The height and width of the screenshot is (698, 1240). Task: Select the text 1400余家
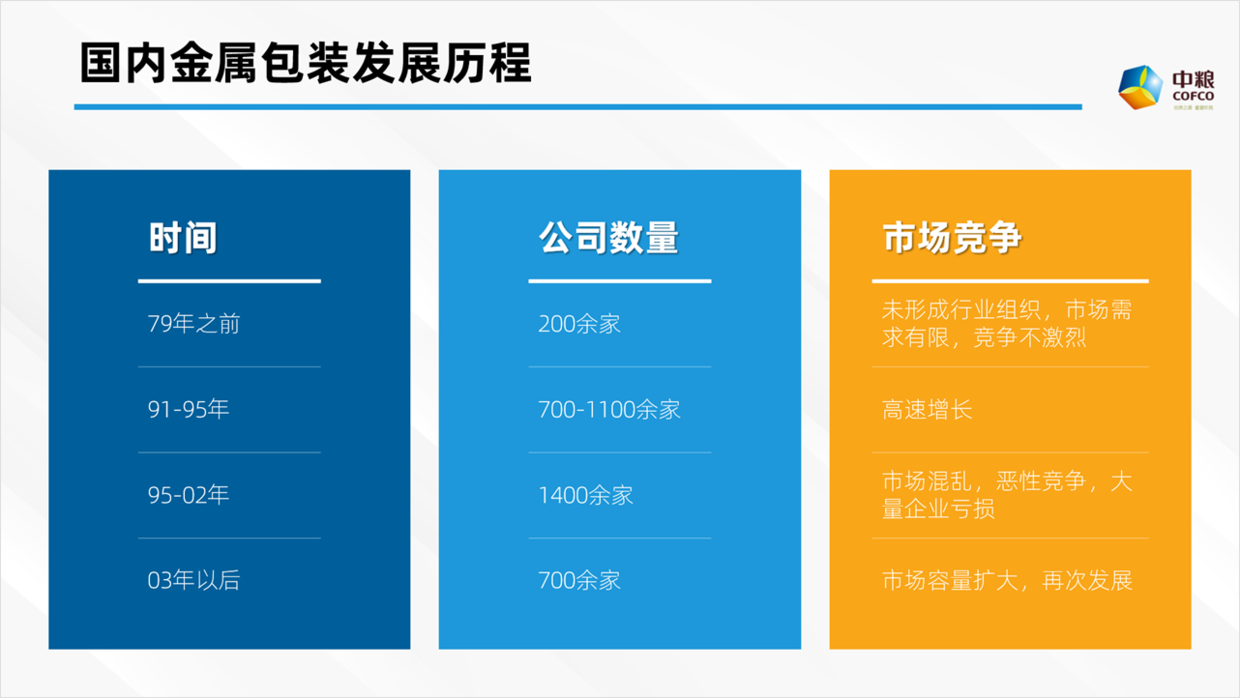coord(586,495)
